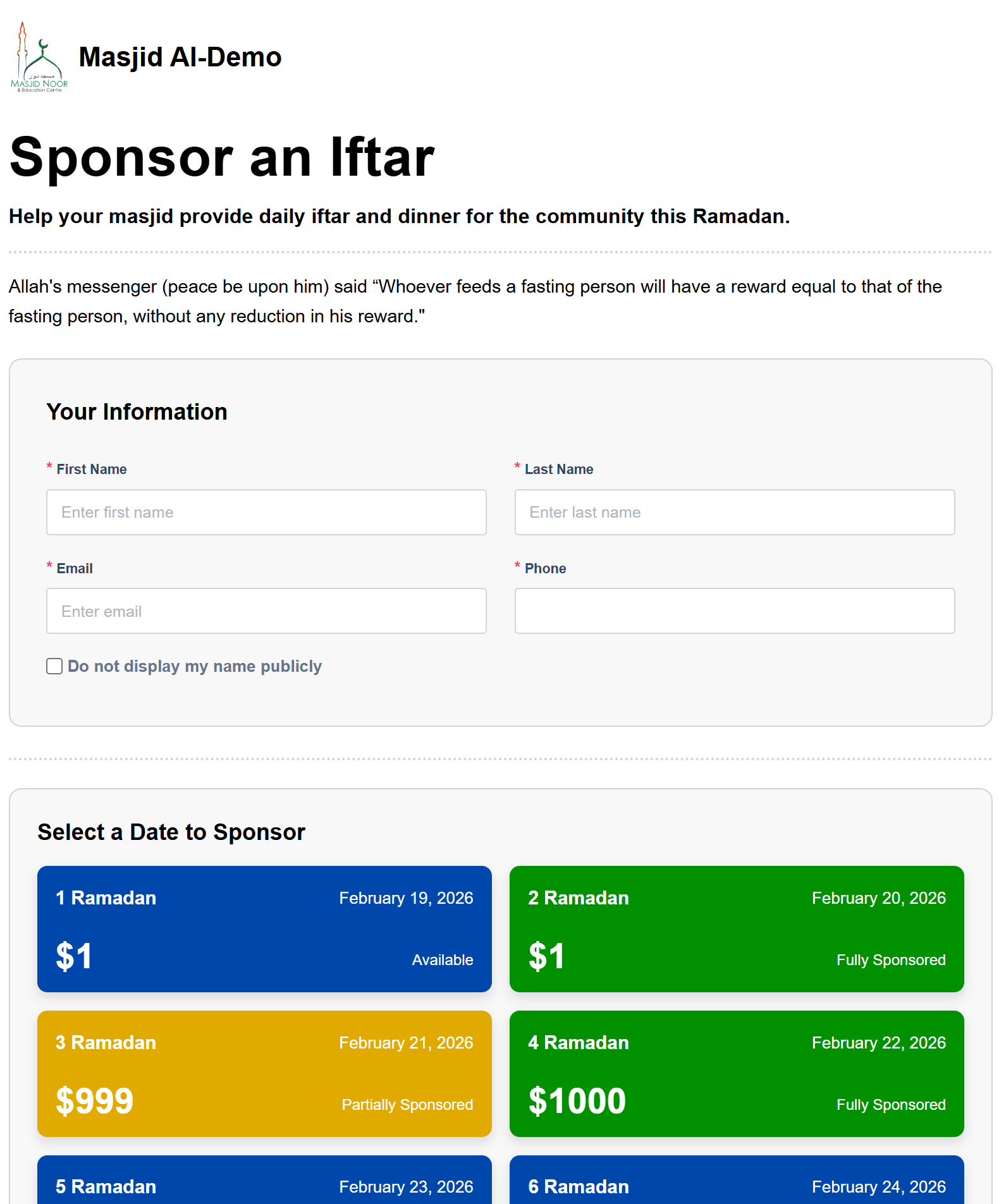Focus the Phone input field

click(734, 611)
